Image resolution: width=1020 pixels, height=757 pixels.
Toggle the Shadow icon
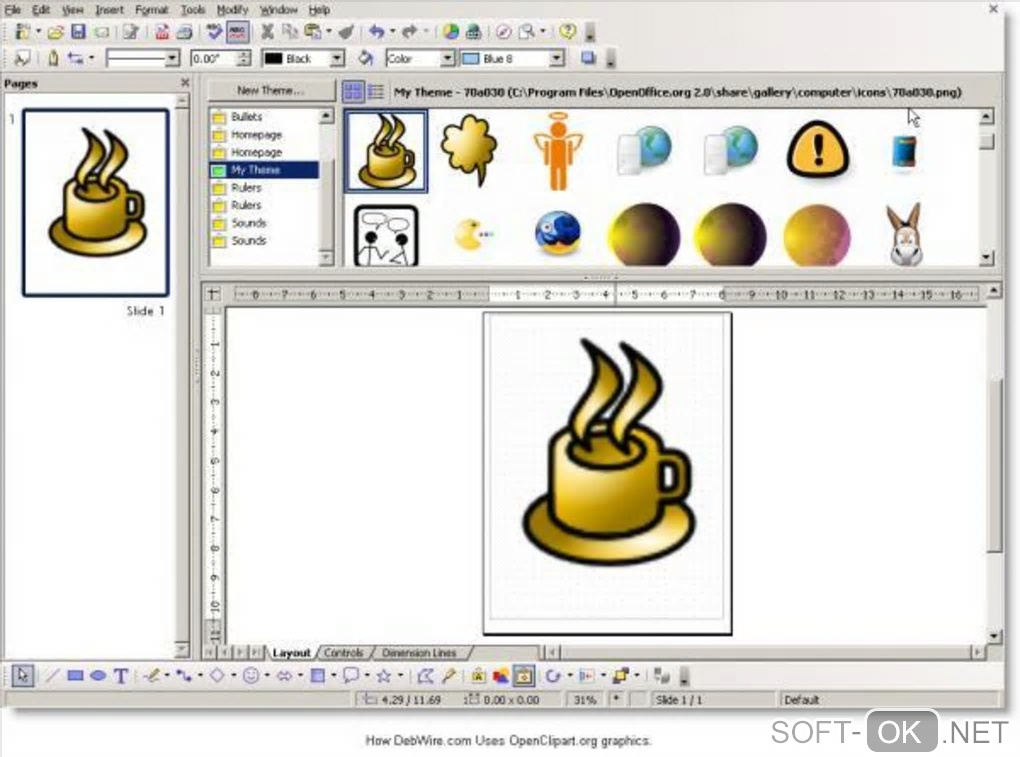pyautogui.click(x=588, y=59)
